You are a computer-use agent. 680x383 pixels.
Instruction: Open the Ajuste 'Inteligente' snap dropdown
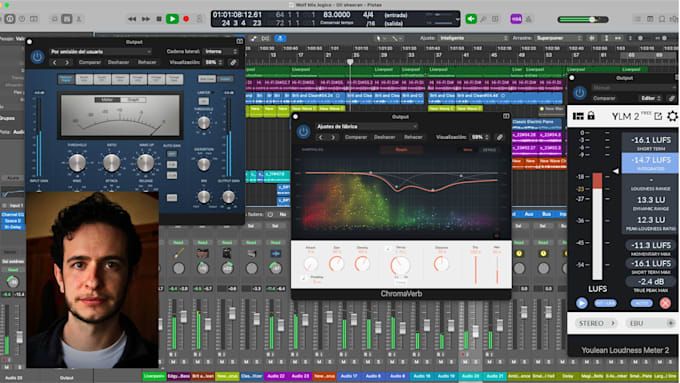473,38
